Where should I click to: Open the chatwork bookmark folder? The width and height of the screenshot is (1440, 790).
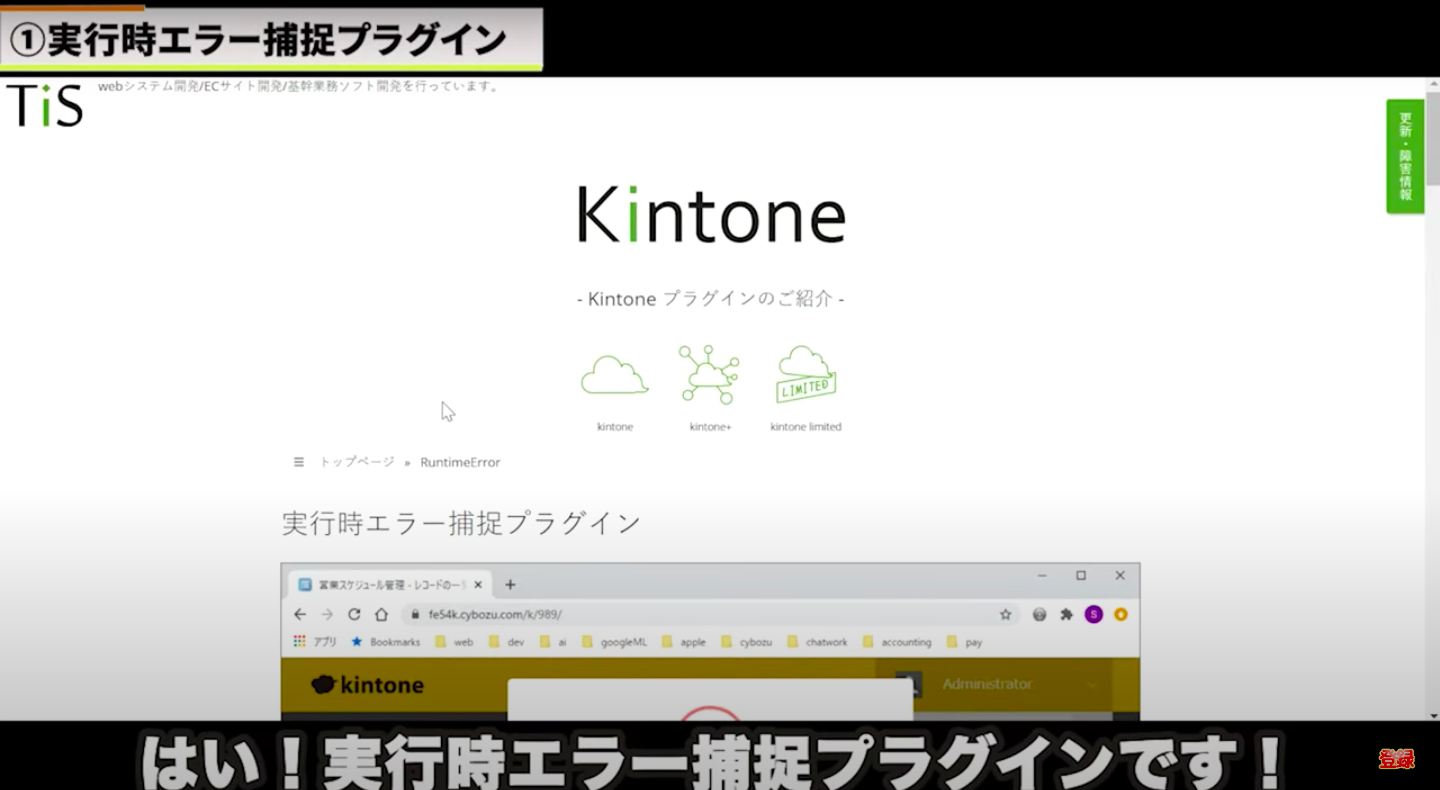tap(818, 642)
